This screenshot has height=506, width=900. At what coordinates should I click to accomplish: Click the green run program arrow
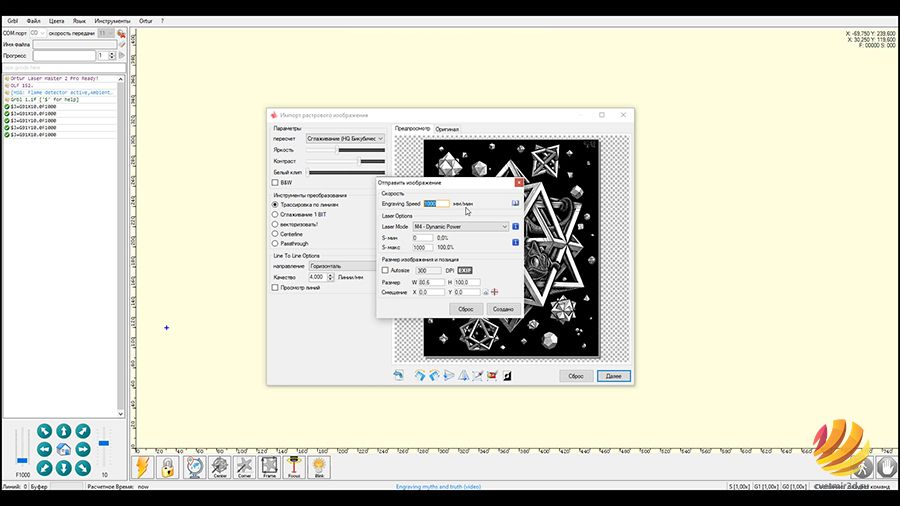click(x=122, y=56)
